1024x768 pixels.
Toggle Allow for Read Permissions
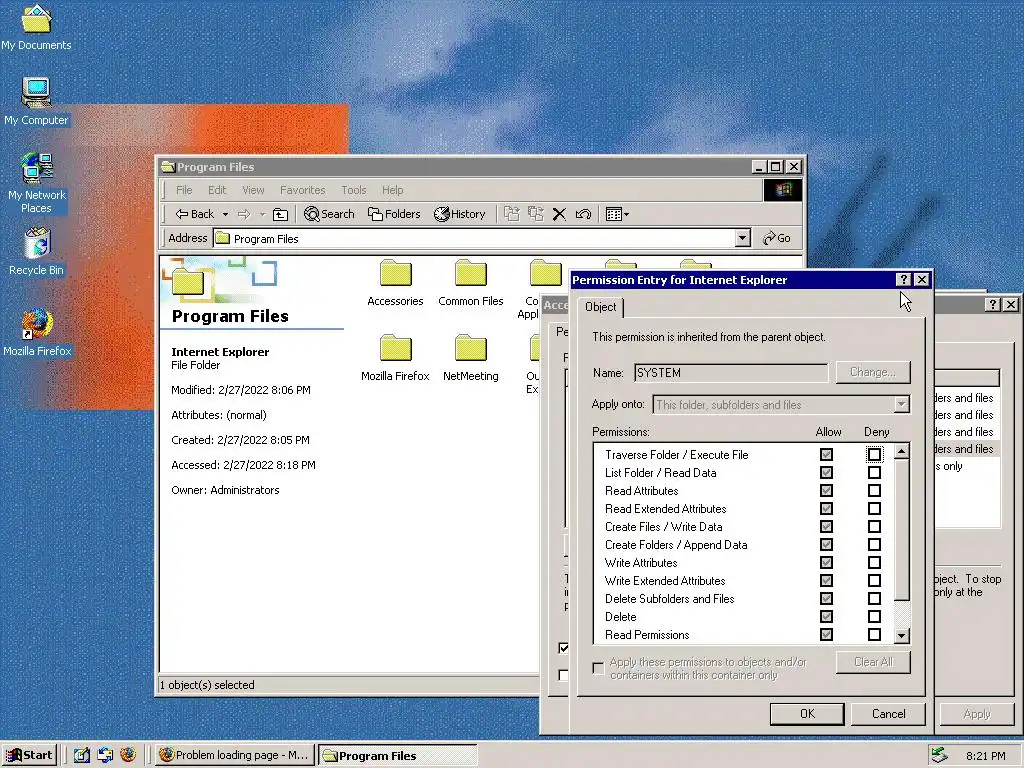[826, 634]
